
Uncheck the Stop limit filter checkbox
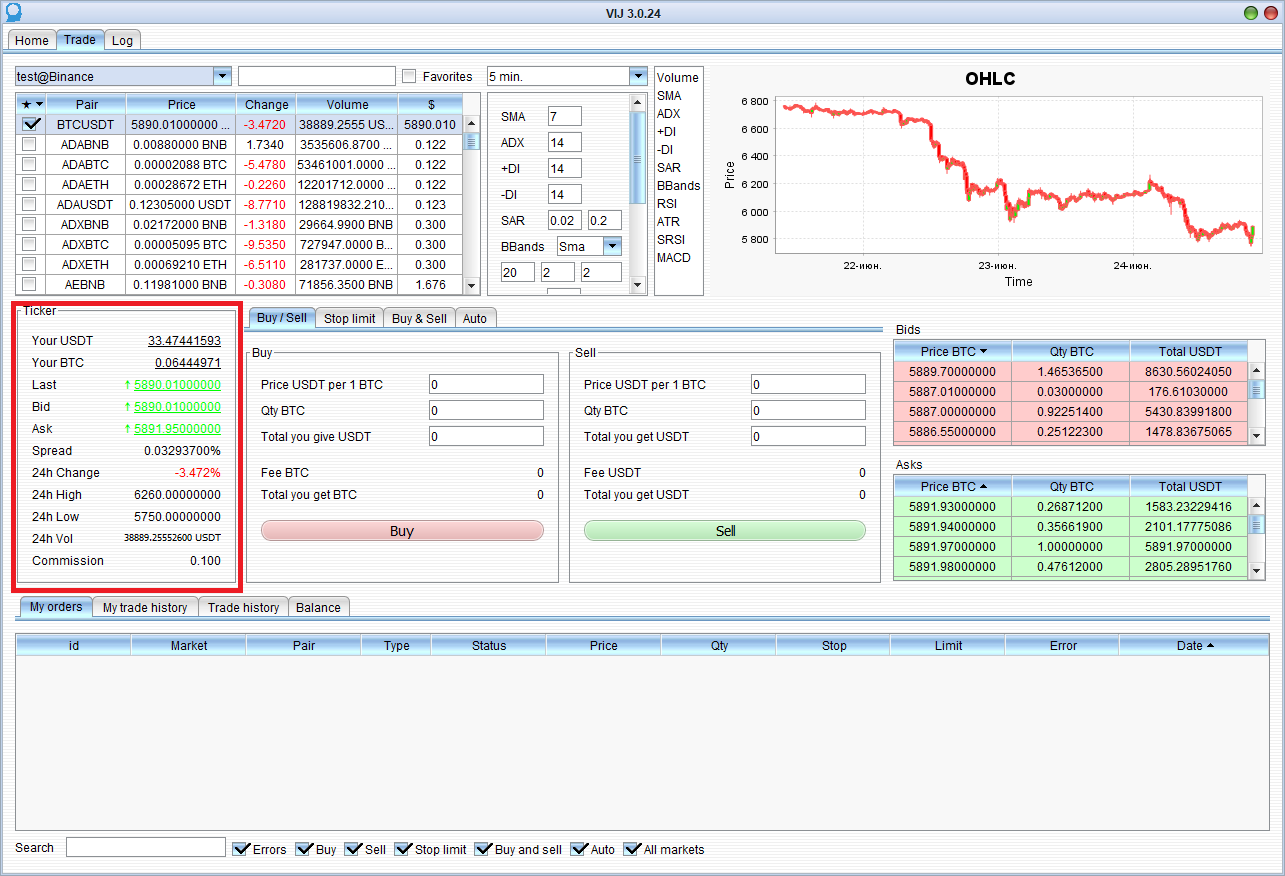404,849
